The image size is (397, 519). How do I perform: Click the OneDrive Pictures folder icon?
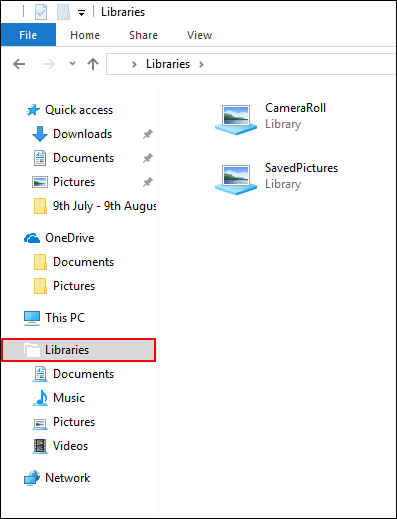(40, 286)
